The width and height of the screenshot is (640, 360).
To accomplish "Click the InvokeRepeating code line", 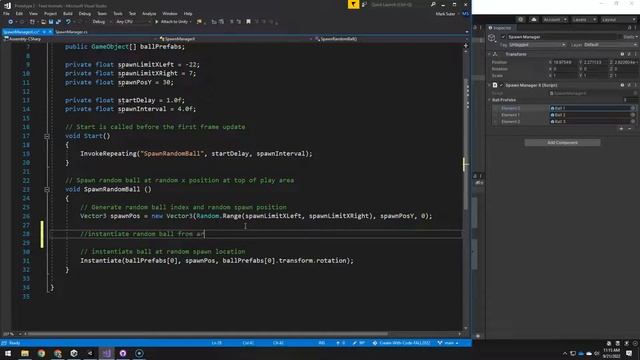I will point(196,154).
